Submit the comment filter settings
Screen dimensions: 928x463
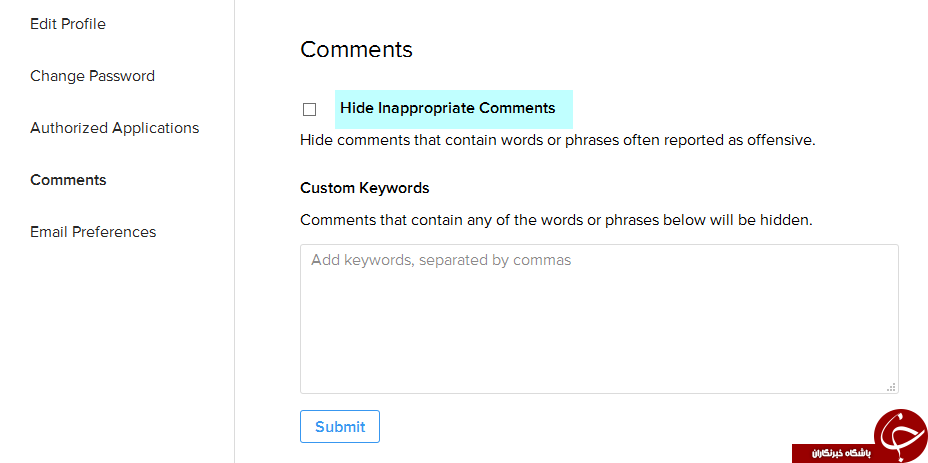[x=340, y=426]
